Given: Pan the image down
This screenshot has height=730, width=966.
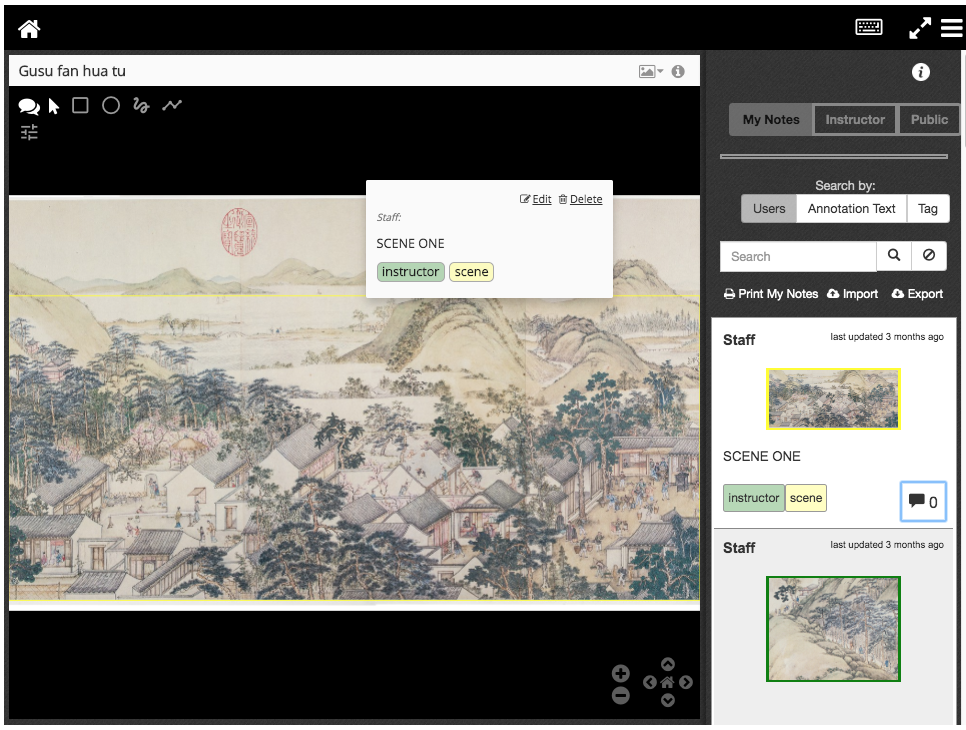Looking at the screenshot, I should coord(668,700).
